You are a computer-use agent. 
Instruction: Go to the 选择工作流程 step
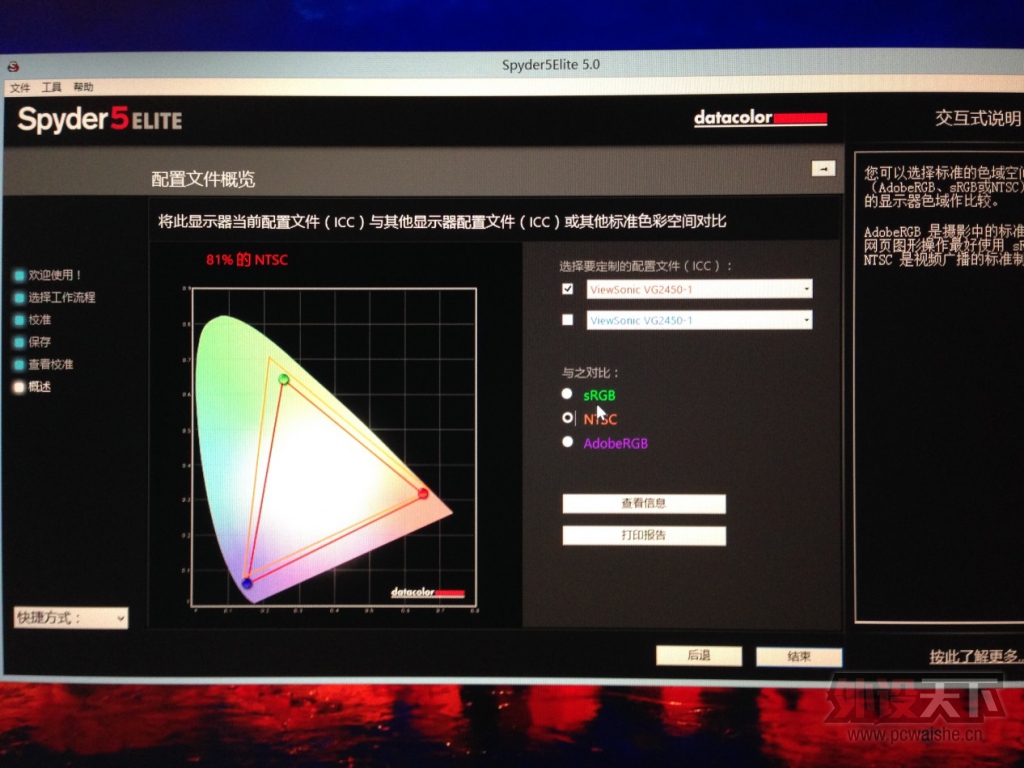click(x=55, y=297)
